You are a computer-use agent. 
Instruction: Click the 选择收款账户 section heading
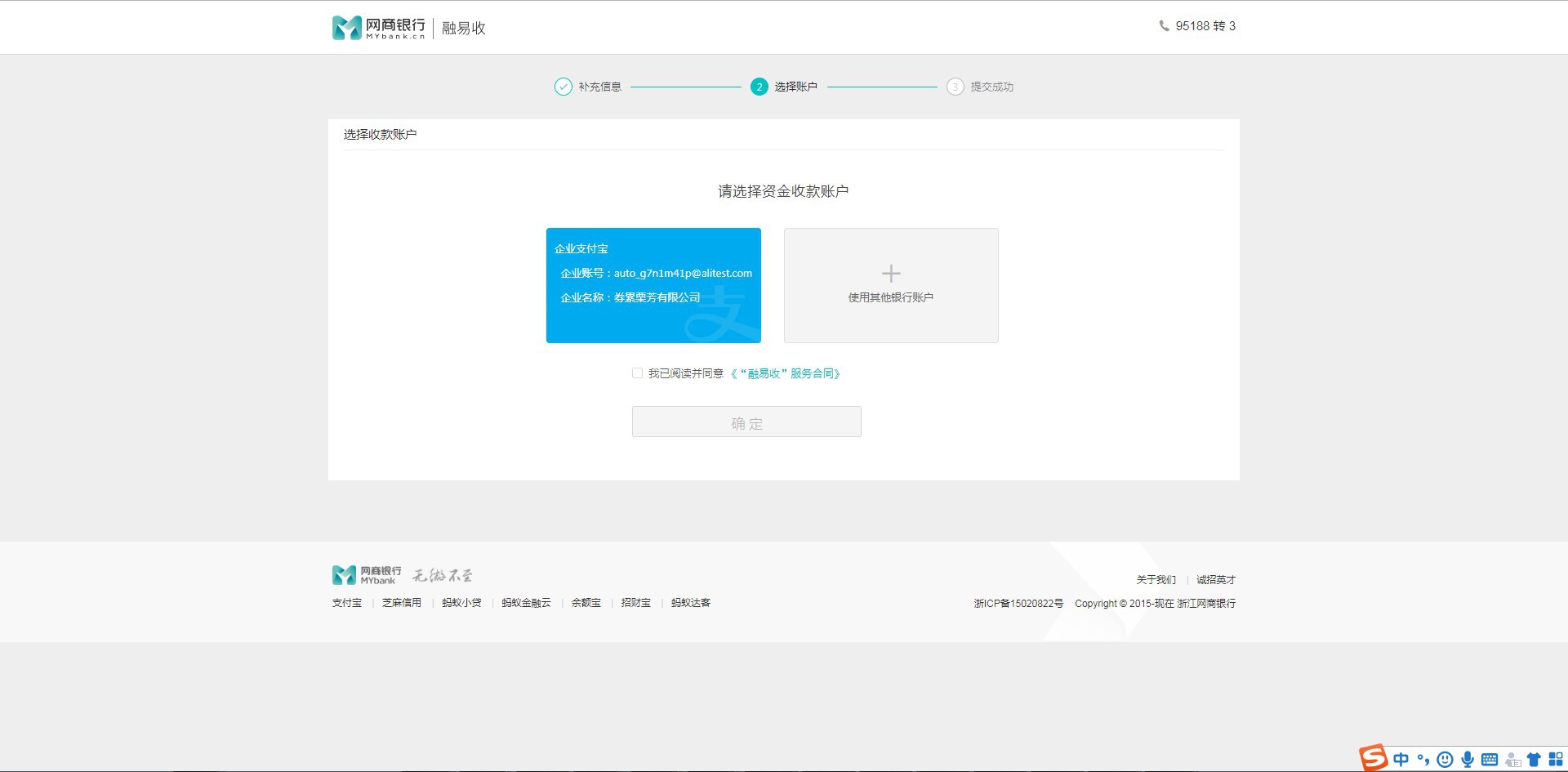pos(380,134)
